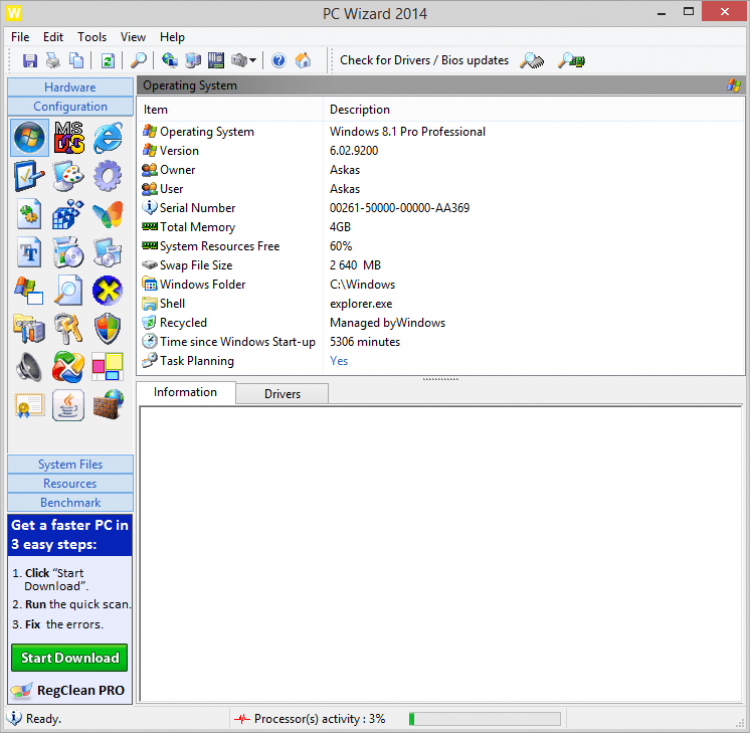Open the Edit menu
Screen dimensions: 750x733
pyautogui.click(x=53, y=37)
